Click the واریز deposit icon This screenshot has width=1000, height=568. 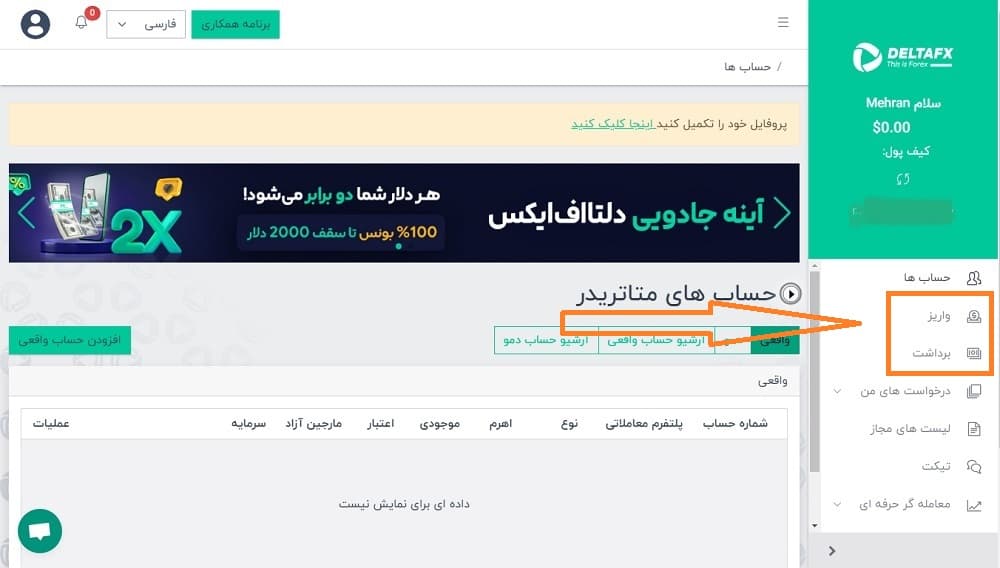(974, 316)
